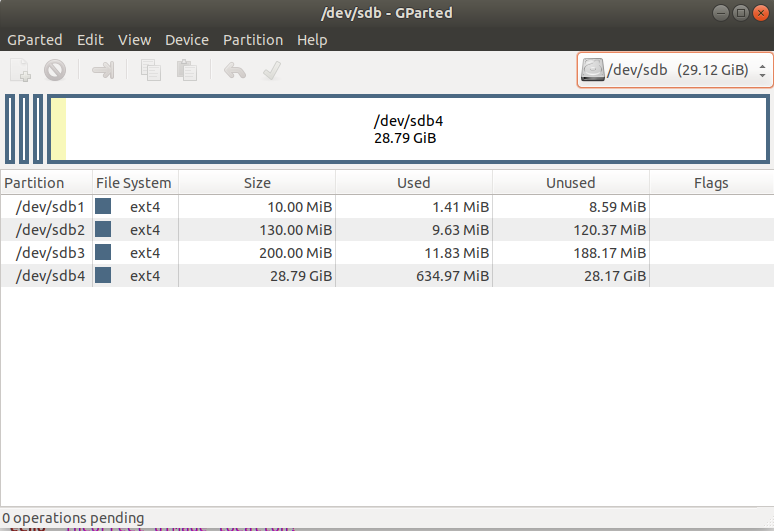Open the /dev/sdb device selector dropdown

(x=674, y=70)
